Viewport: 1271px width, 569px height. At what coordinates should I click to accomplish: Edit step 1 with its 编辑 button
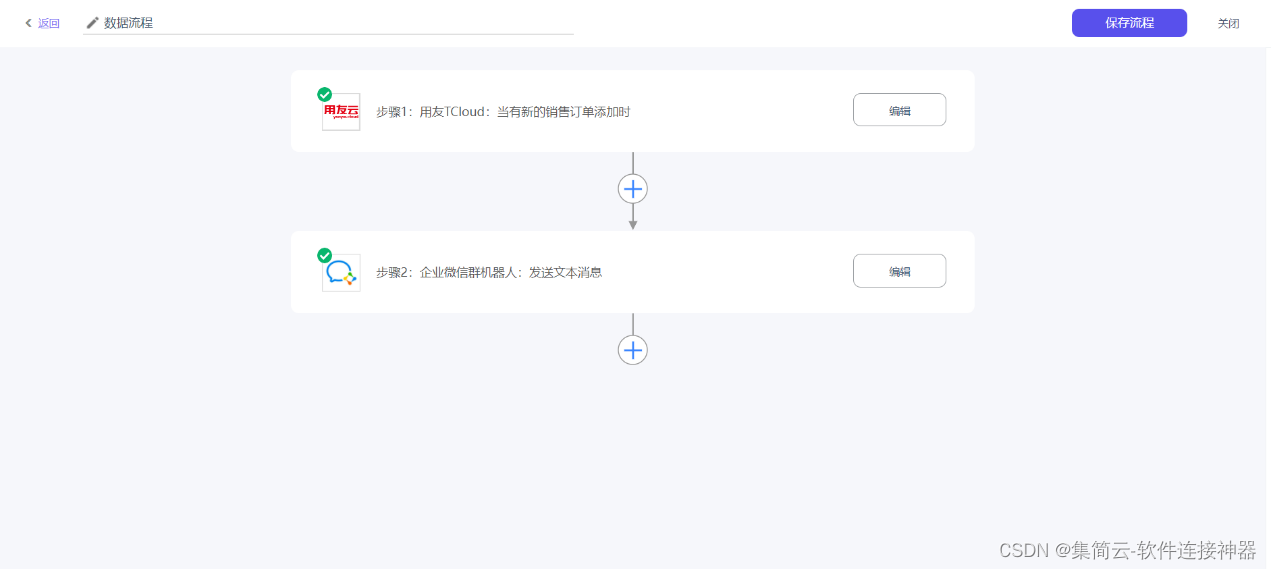(x=899, y=110)
